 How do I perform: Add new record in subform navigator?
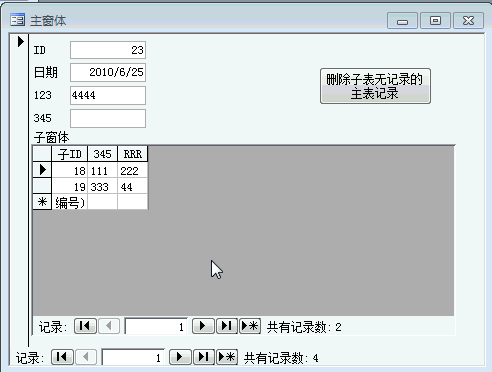(x=250, y=326)
